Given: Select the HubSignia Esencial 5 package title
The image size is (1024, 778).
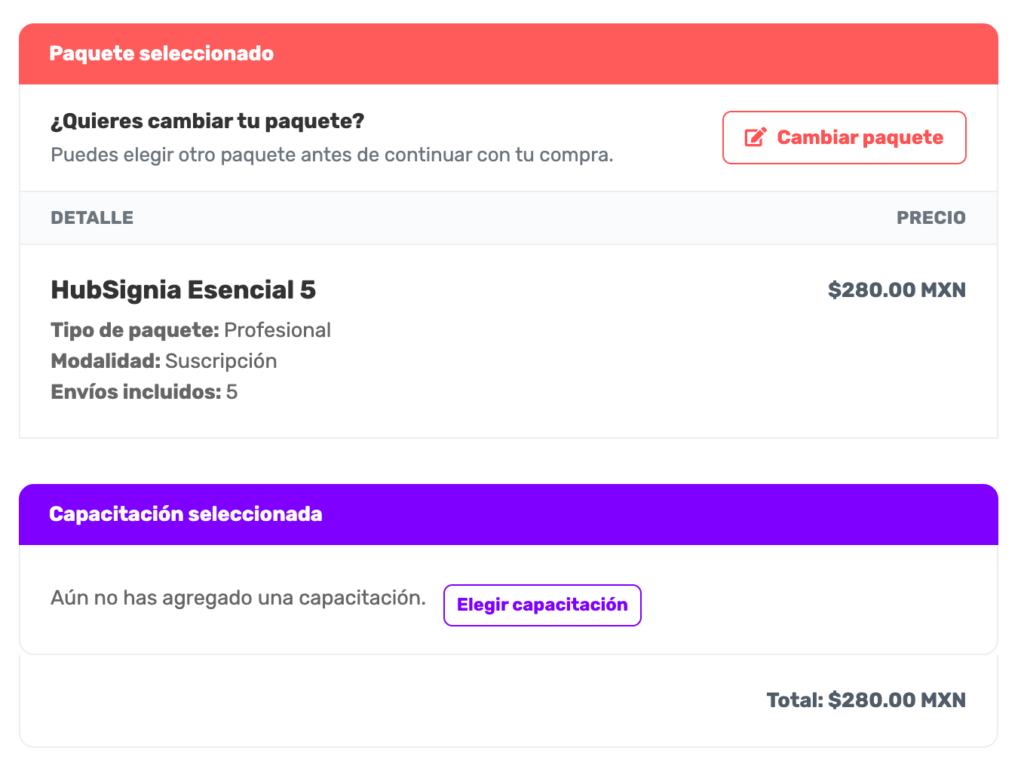Looking at the screenshot, I should 184,290.
